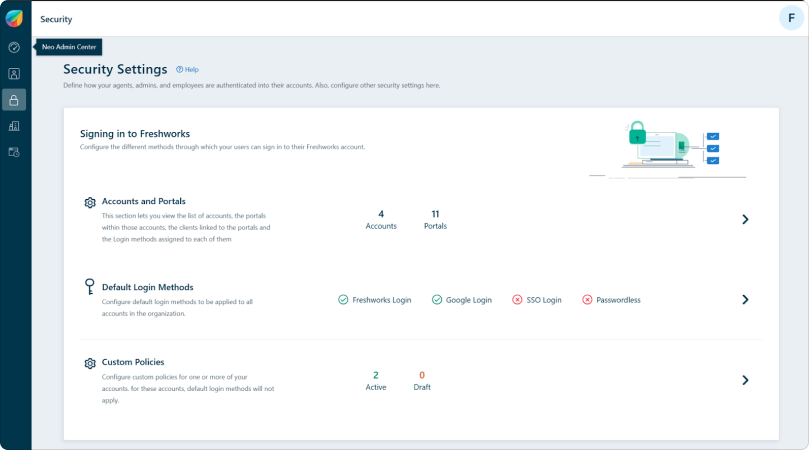Screen dimensions: 809x450
Task: Click the SSO Login red cross icon
Action: click(517, 300)
